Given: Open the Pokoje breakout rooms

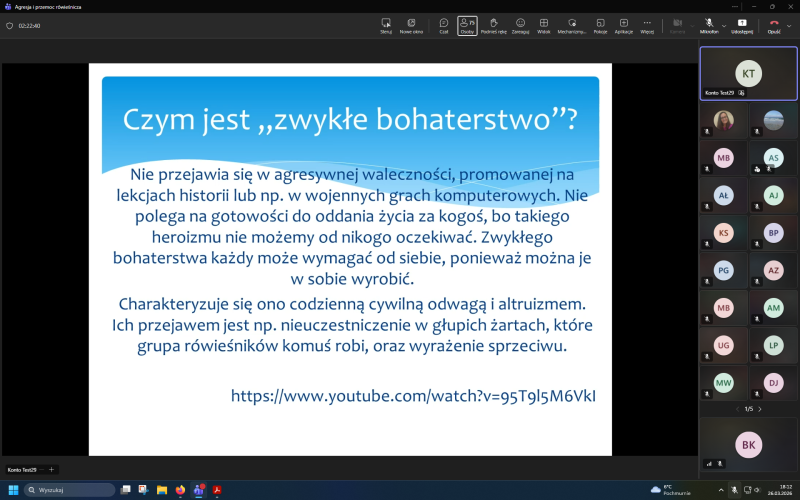Looking at the screenshot, I should tap(600, 25).
